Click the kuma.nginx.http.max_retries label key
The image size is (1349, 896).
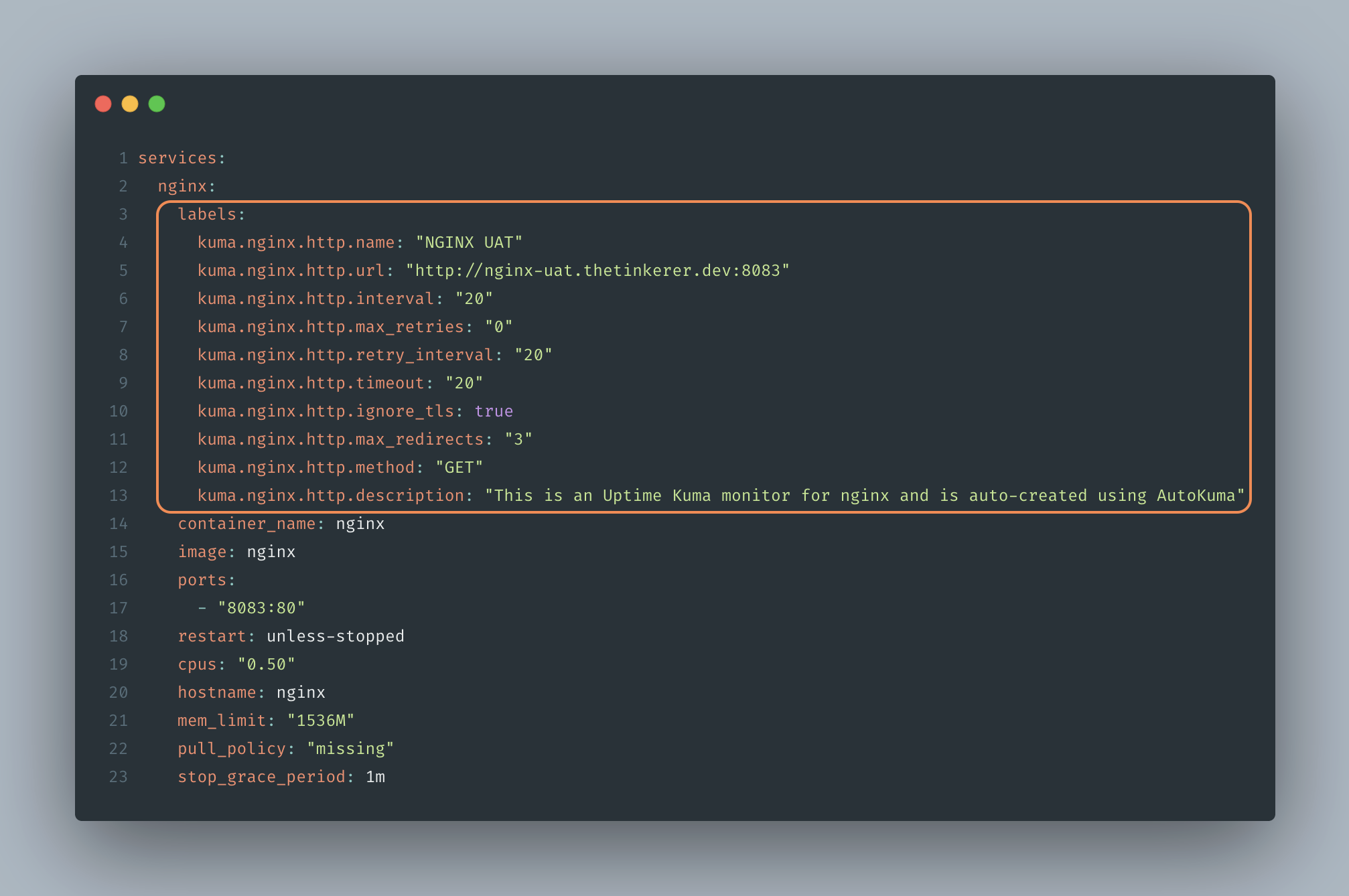331,327
